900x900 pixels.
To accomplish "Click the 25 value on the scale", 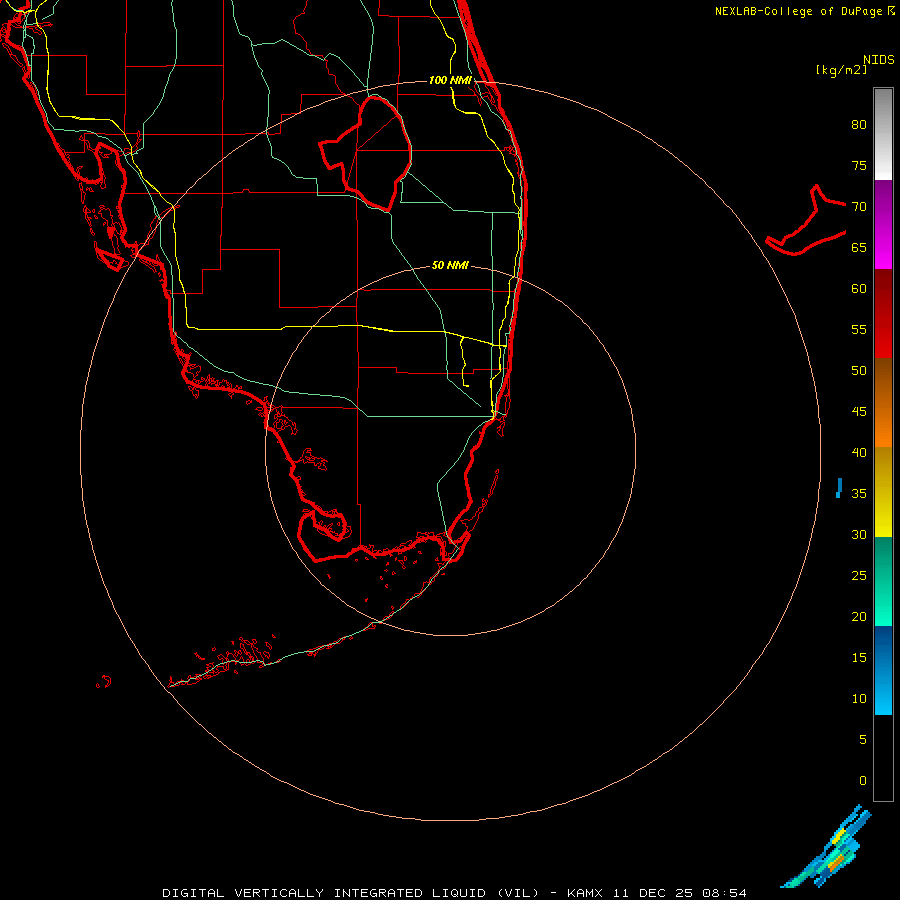I will click(859, 575).
